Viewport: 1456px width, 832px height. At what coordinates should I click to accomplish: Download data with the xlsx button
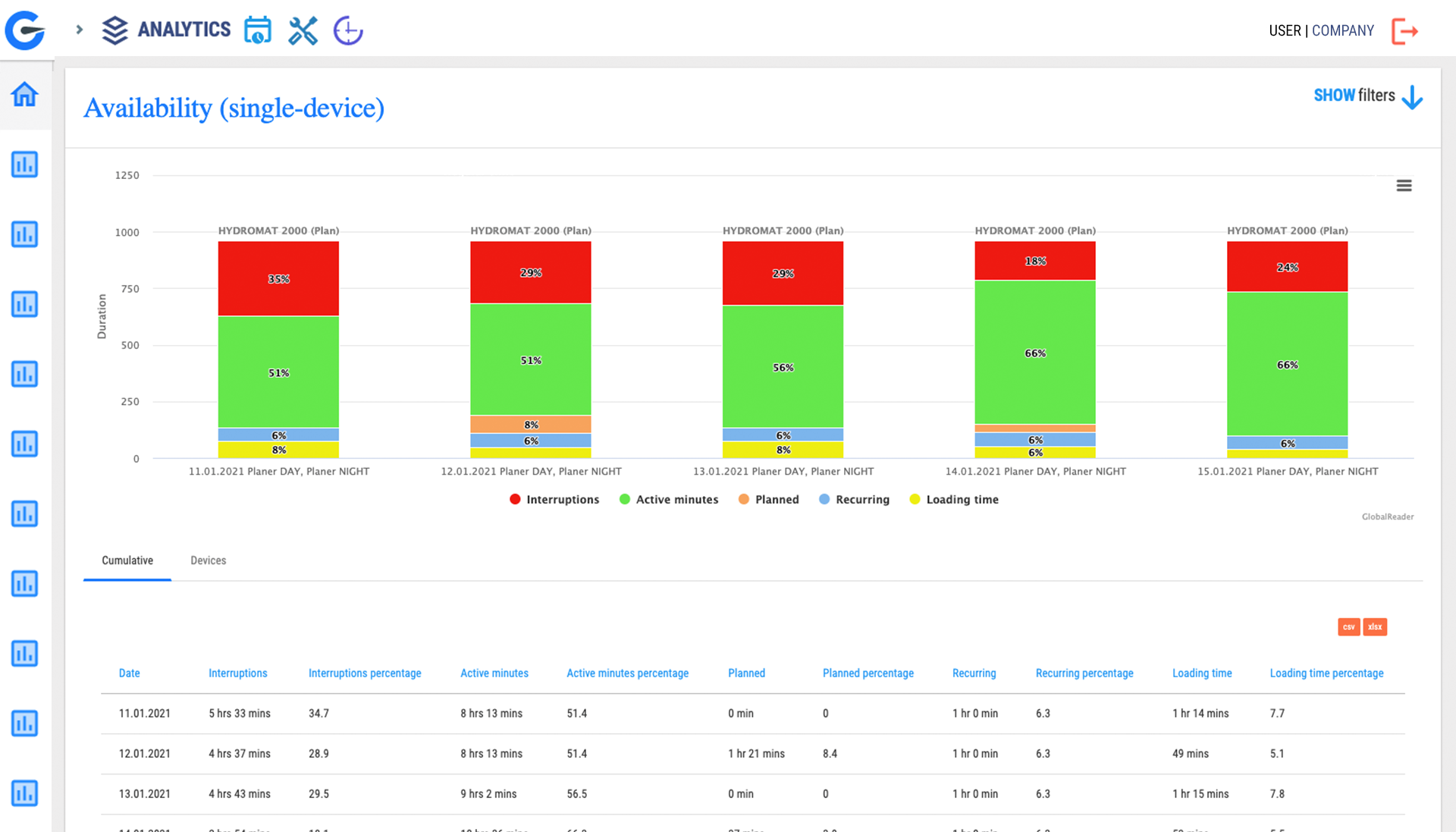click(1375, 626)
